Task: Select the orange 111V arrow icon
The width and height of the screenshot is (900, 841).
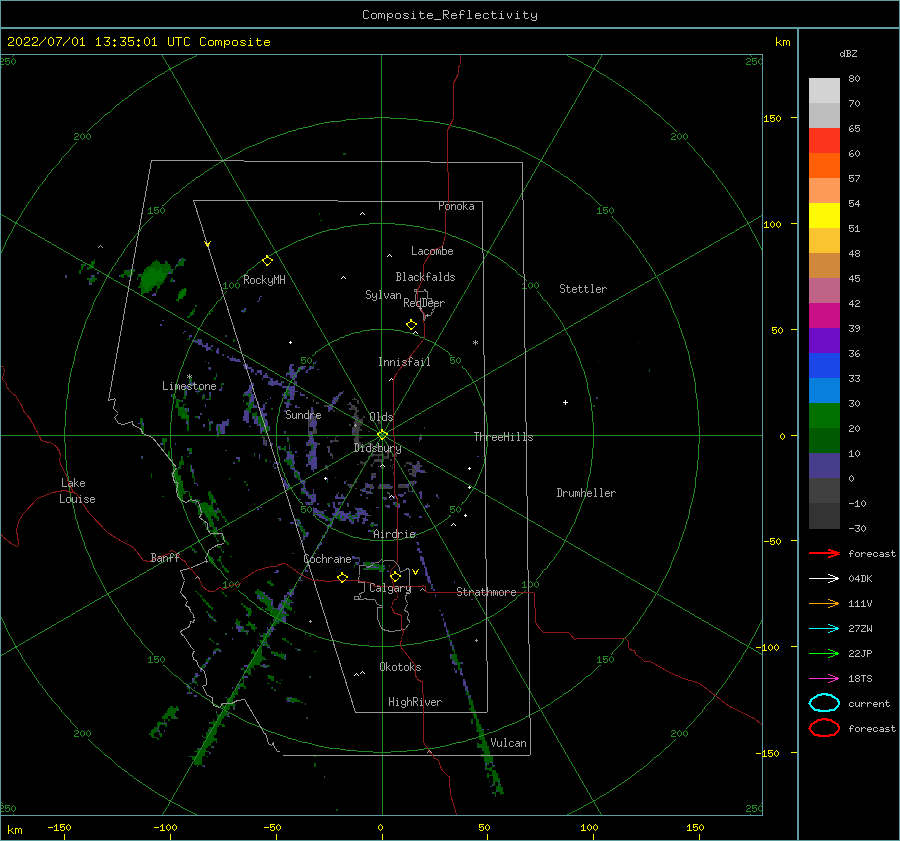Action: click(x=824, y=603)
